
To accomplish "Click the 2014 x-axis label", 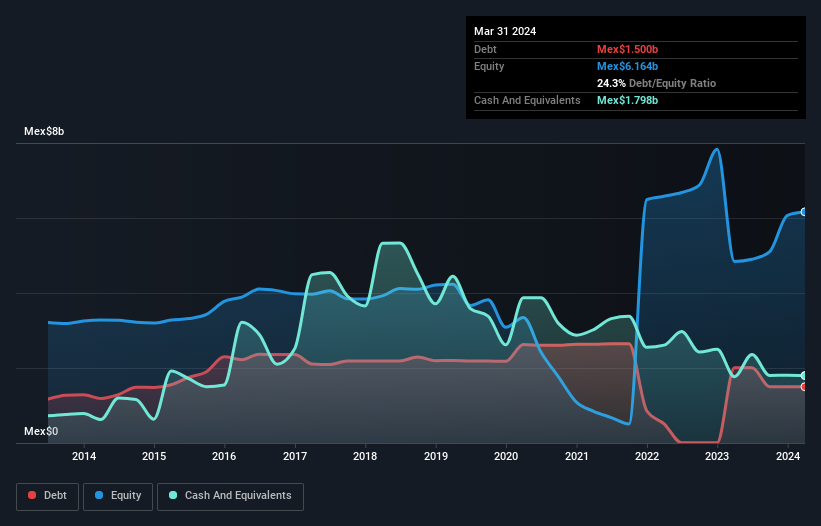I will [x=84, y=456].
